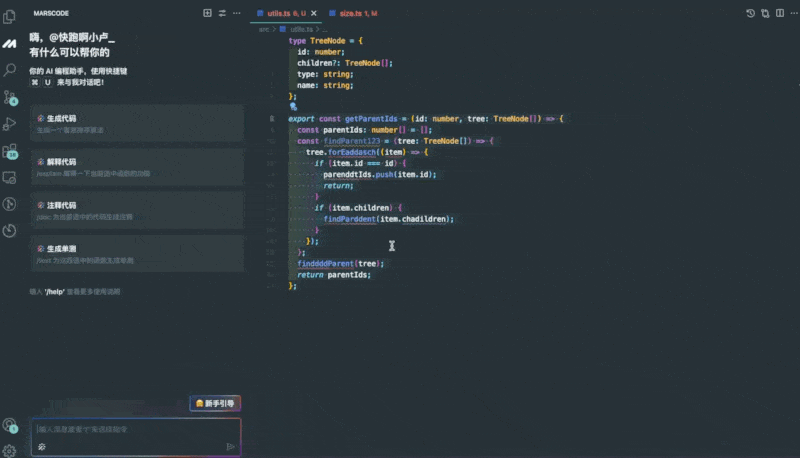Open the Extensions view icon
The image size is (800, 458).
[10, 151]
